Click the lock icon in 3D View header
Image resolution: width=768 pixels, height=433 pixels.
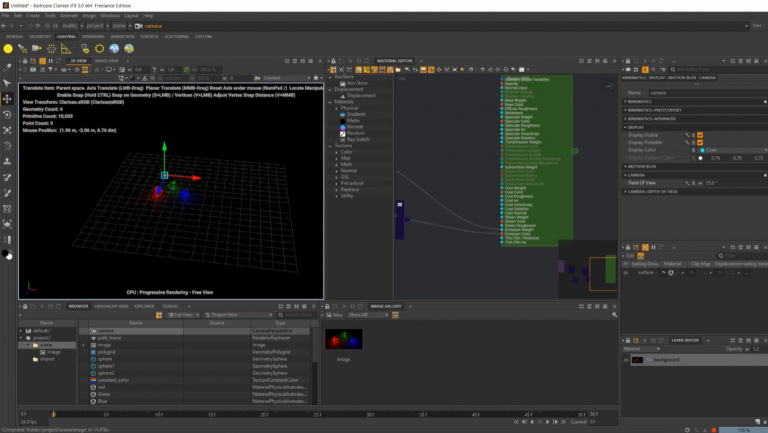point(25,61)
